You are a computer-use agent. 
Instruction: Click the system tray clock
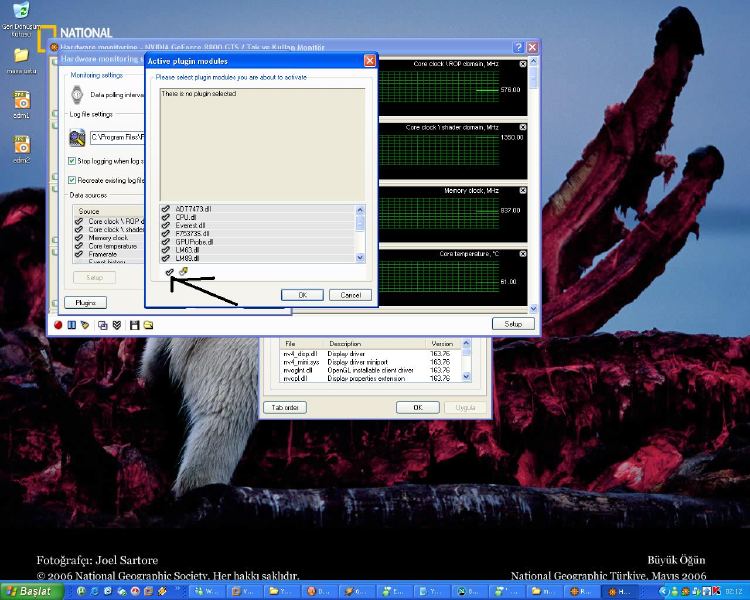pyautogui.click(x=734, y=592)
